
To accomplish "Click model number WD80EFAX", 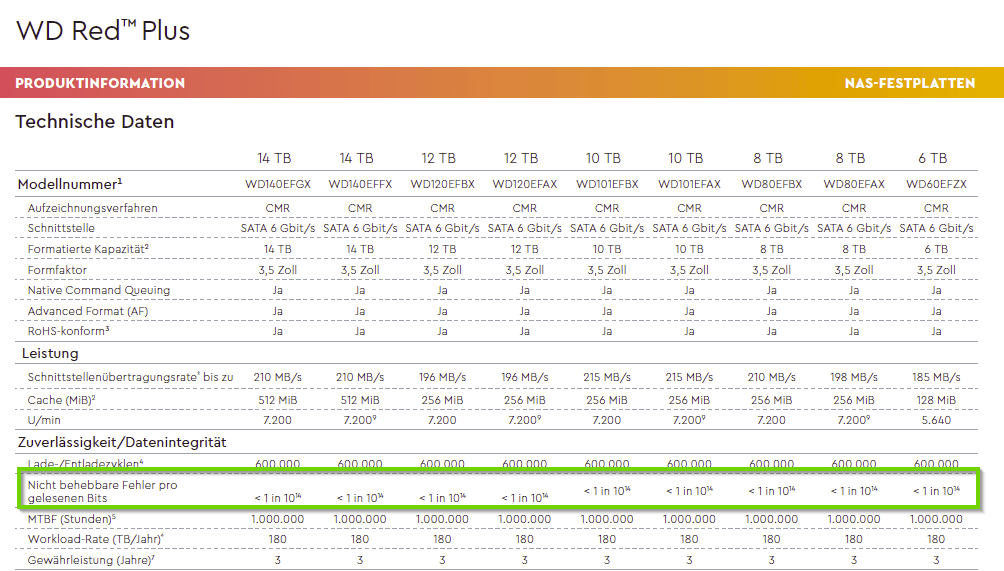I will [x=854, y=184].
